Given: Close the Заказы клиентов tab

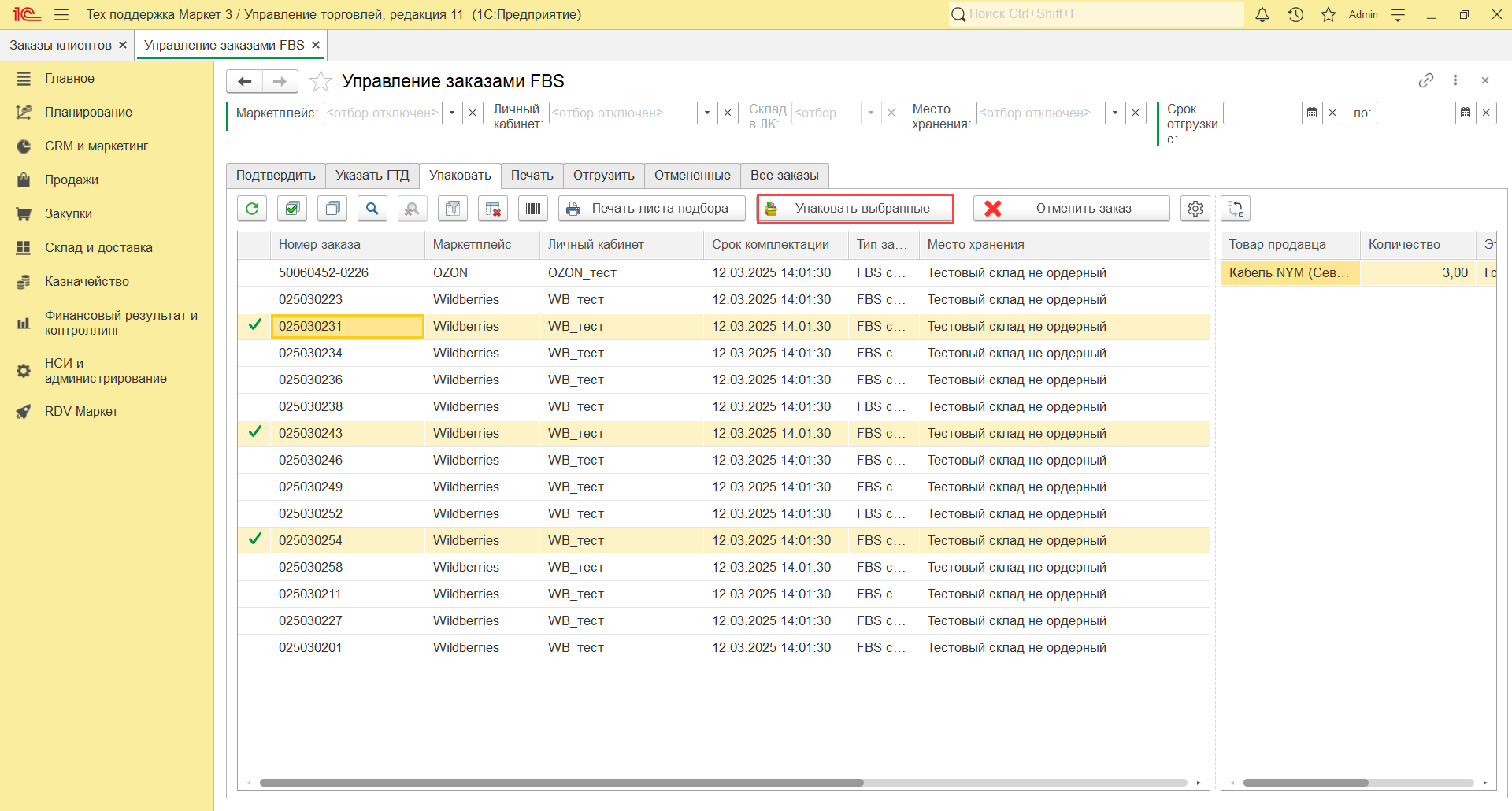Looking at the screenshot, I should (123, 45).
